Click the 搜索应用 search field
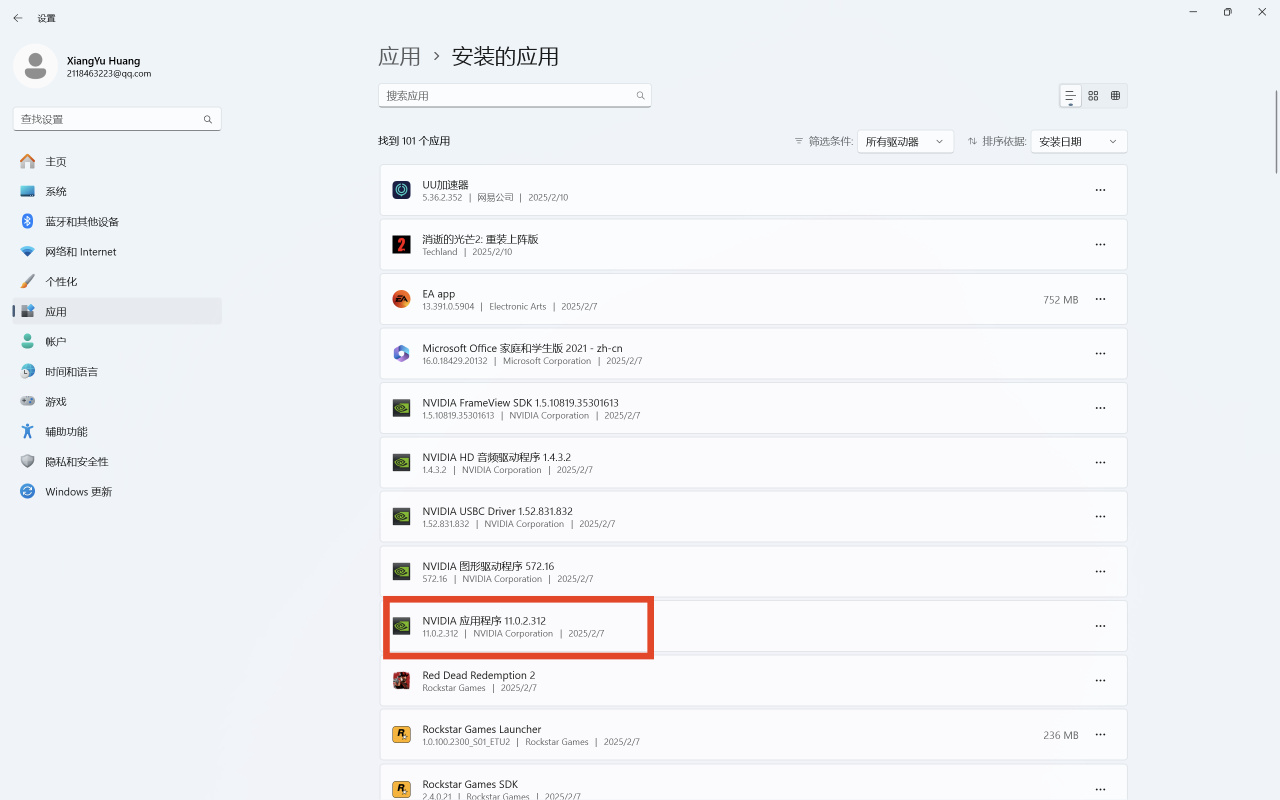1280x800 pixels. pos(515,95)
